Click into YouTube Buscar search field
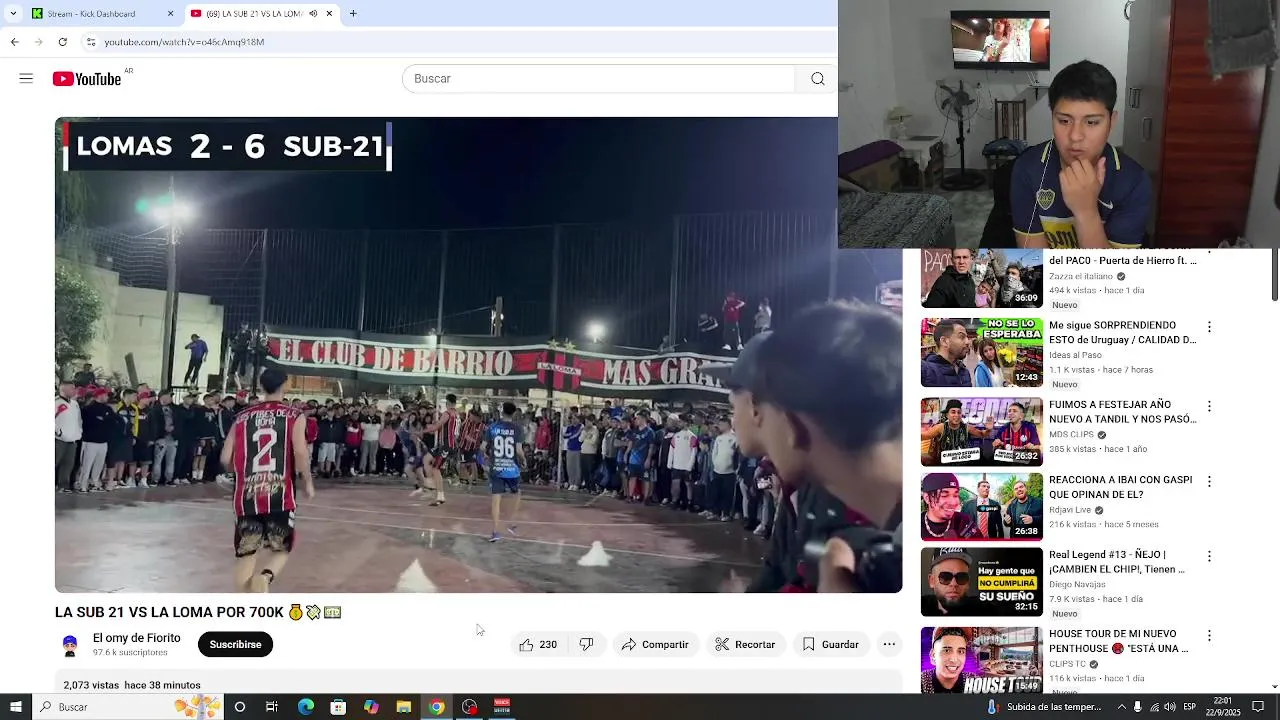The height and width of the screenshot is (720, 1280). click(598, 79)
